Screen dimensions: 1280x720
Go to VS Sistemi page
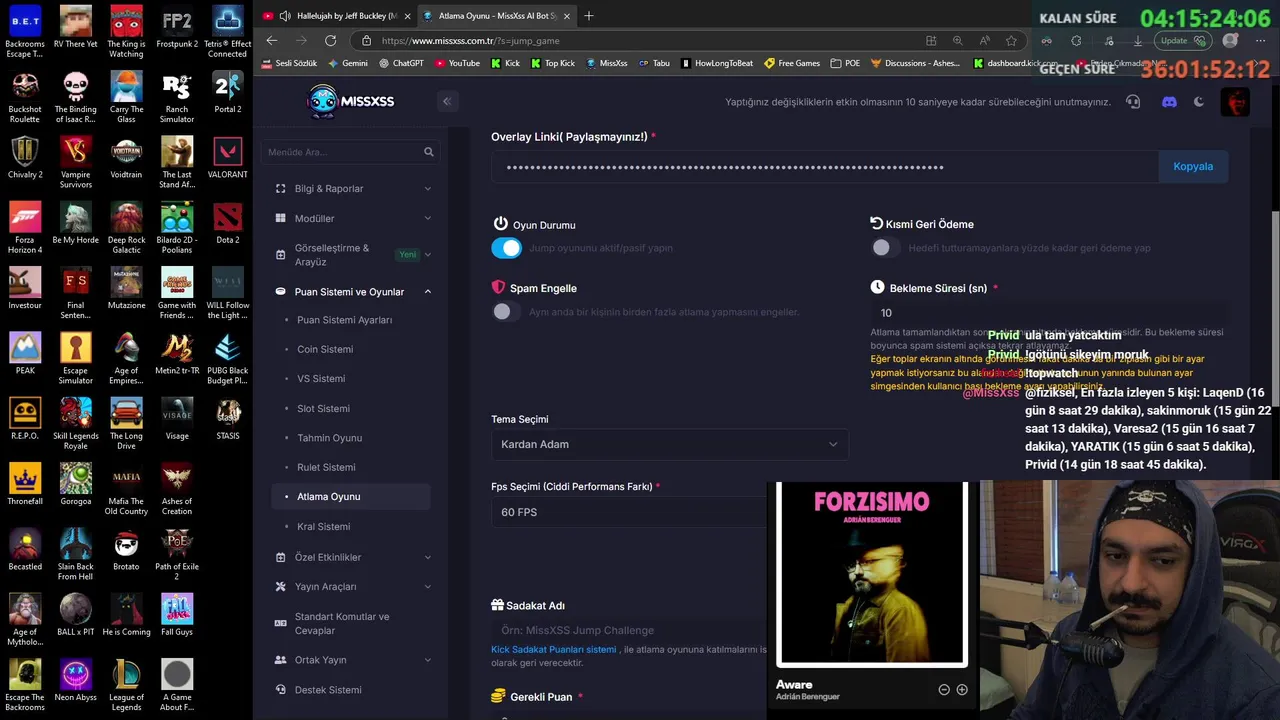click(321, 379)
